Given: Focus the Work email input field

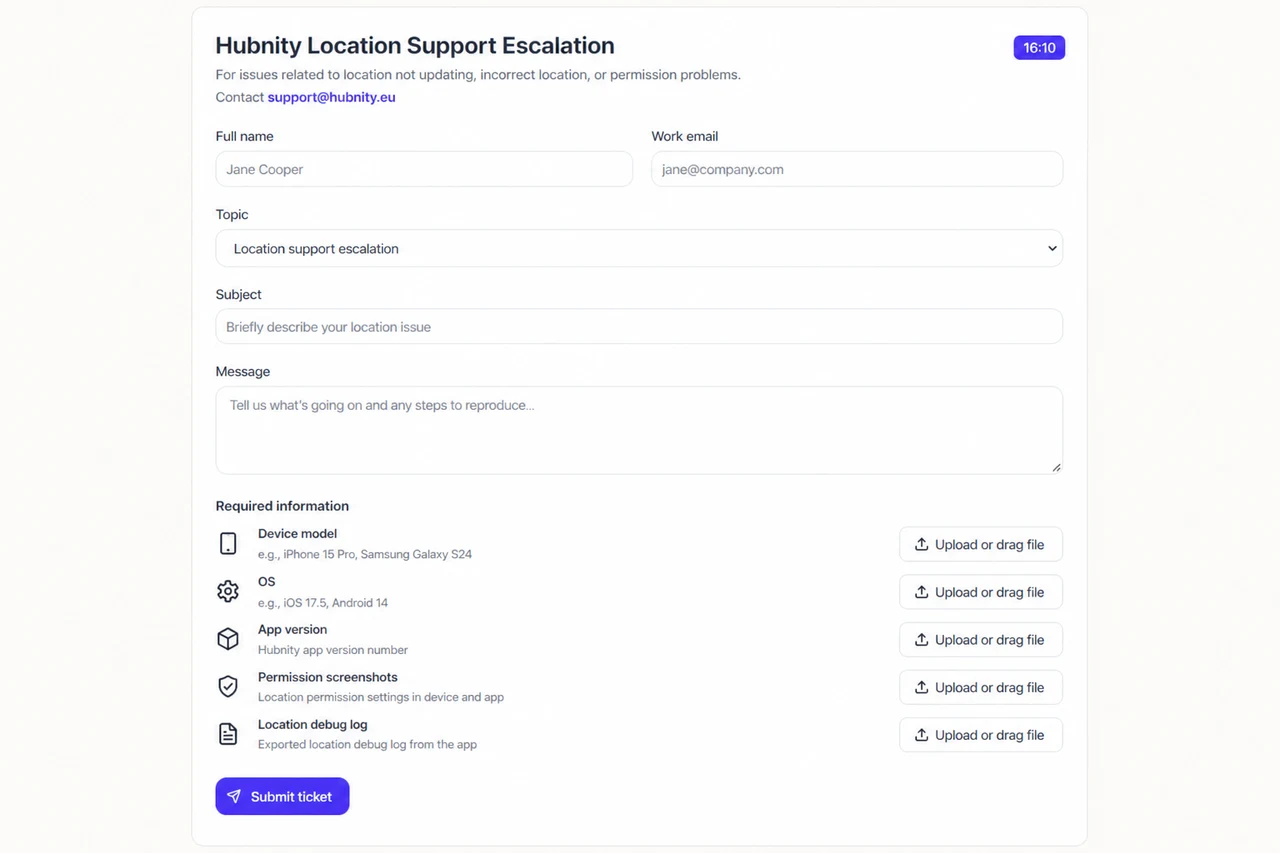Looking at the screenshot, I should point(857,169).
